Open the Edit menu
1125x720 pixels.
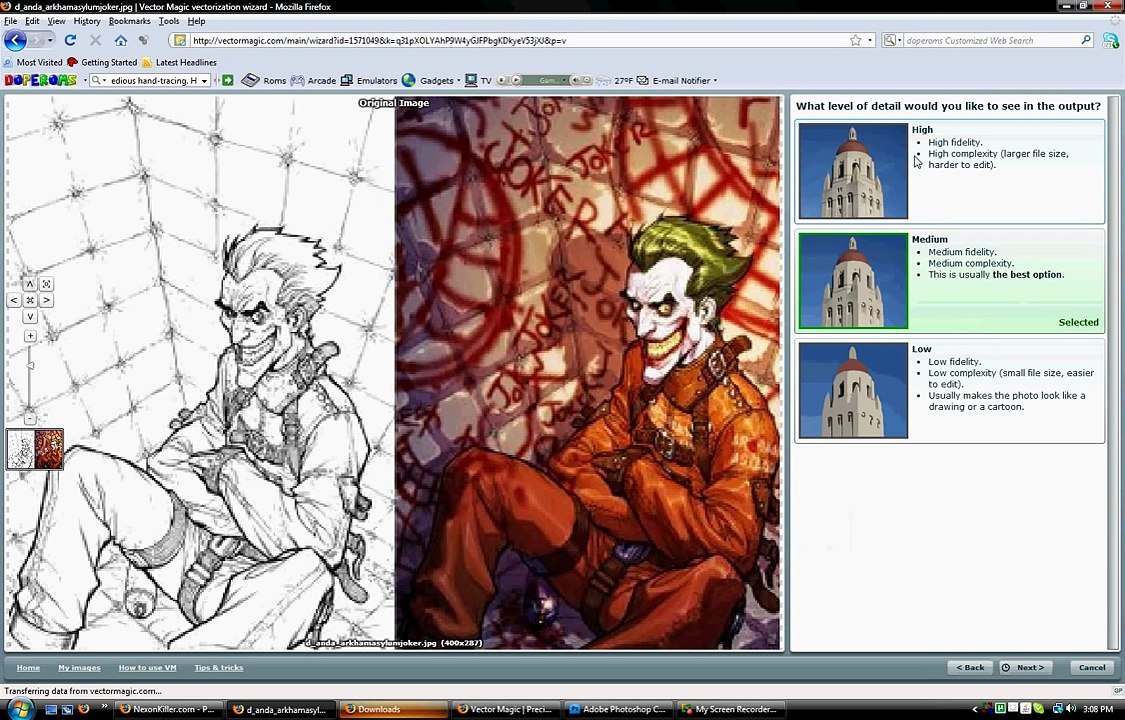point(32,21)
